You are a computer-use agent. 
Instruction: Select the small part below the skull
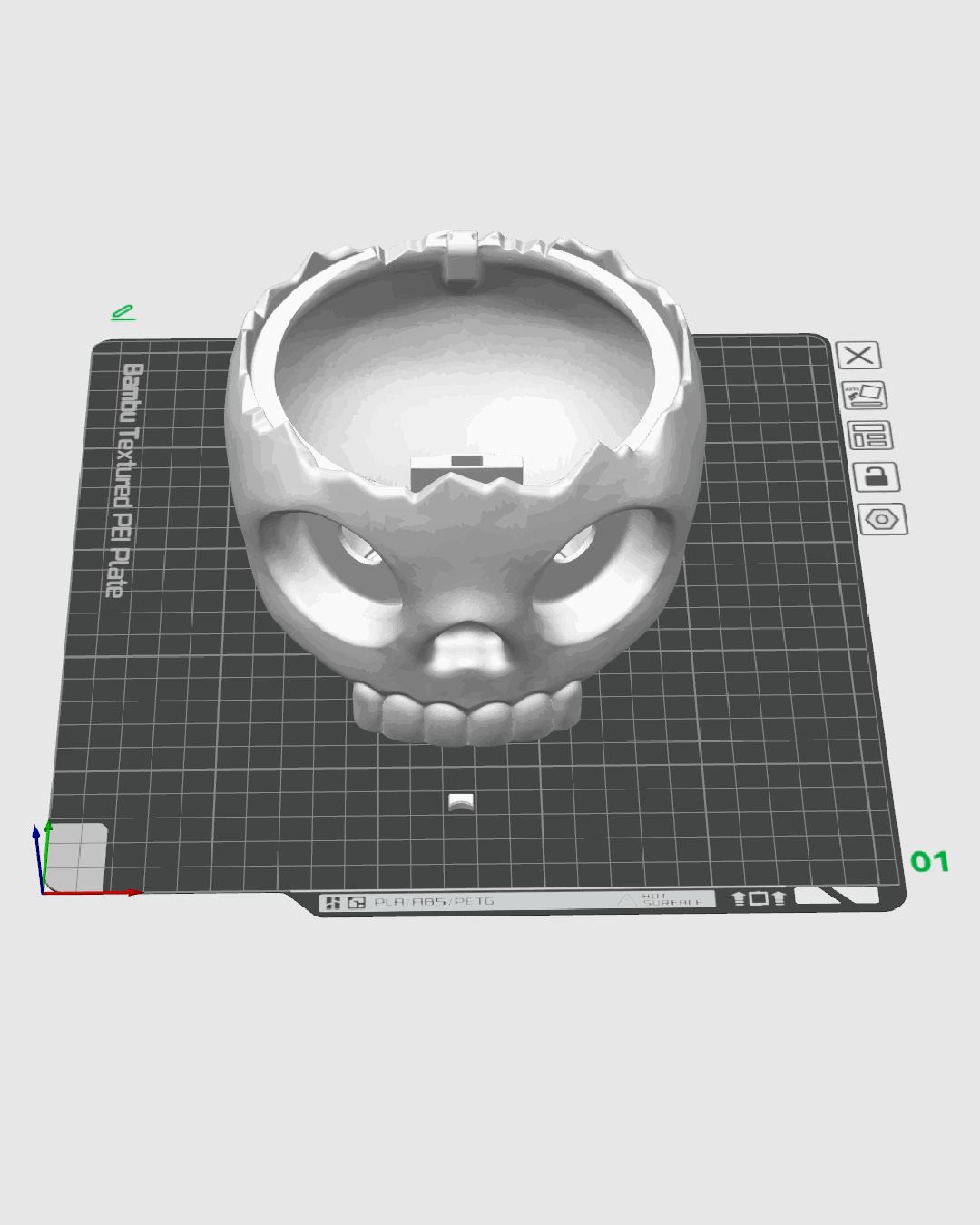pos(461,802)
